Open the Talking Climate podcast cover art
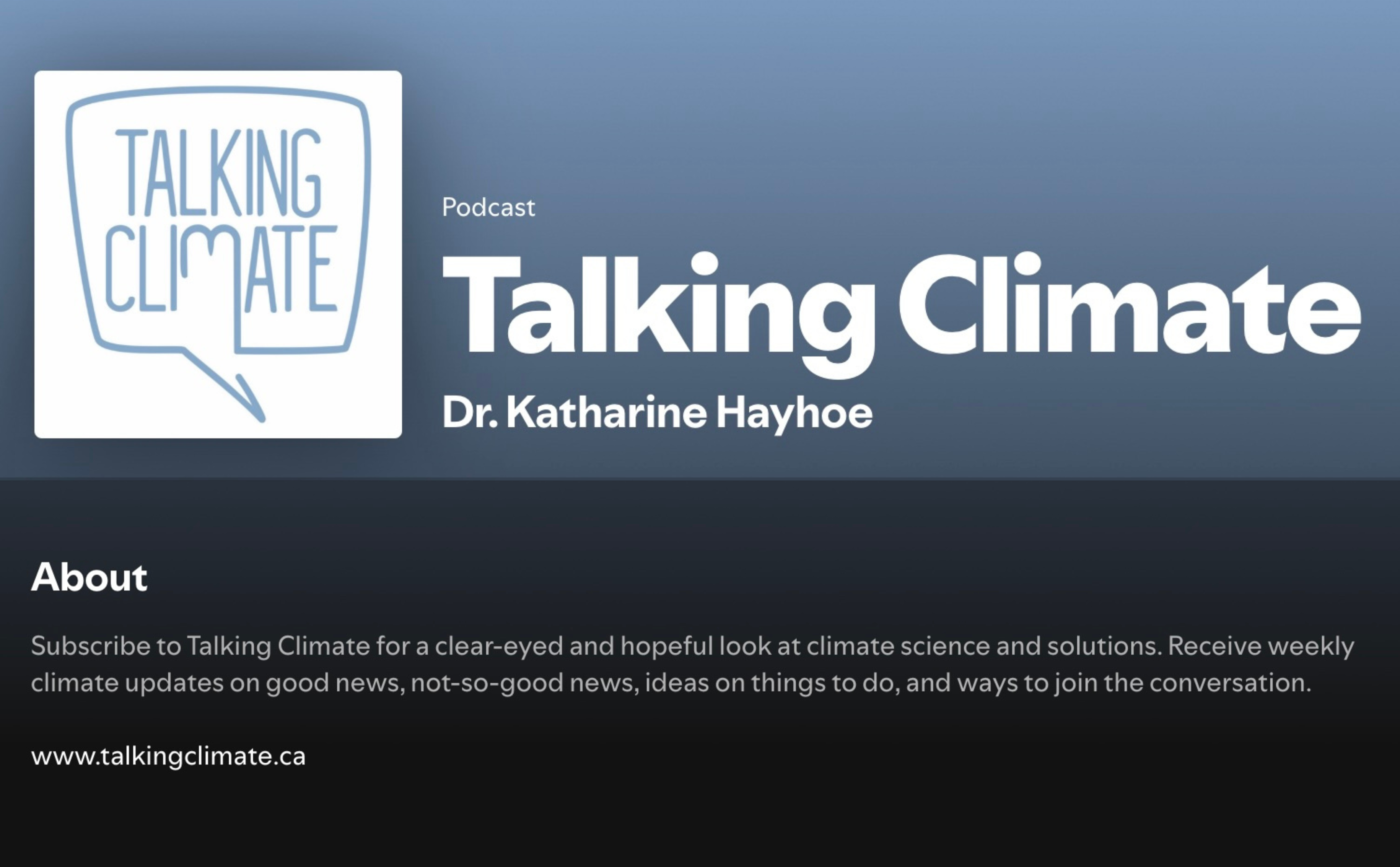The image size is (1400, 867). point(218,254)
